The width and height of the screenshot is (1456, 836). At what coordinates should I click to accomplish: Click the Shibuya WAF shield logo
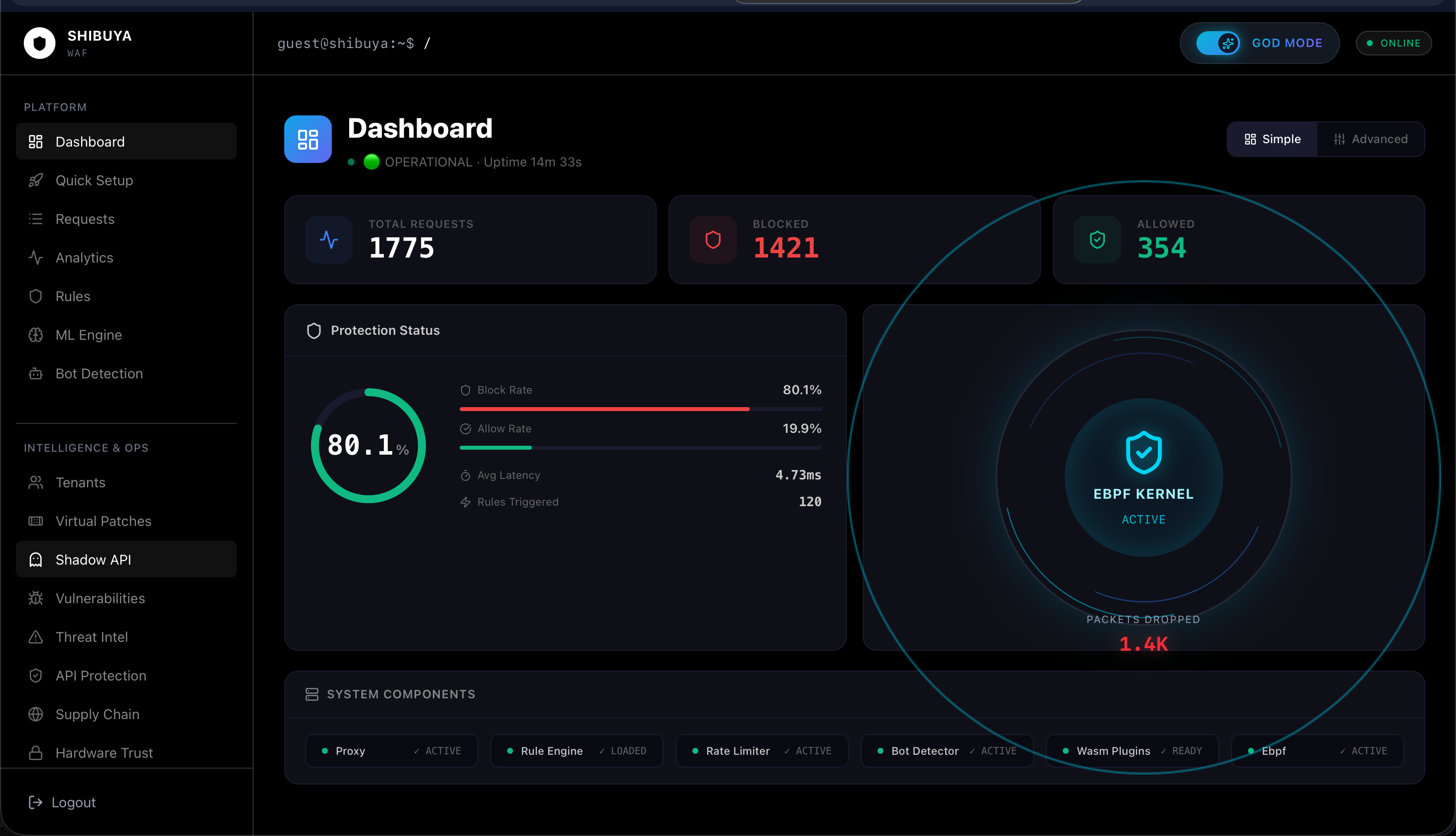pyautogui.click(x=39, y=43)
